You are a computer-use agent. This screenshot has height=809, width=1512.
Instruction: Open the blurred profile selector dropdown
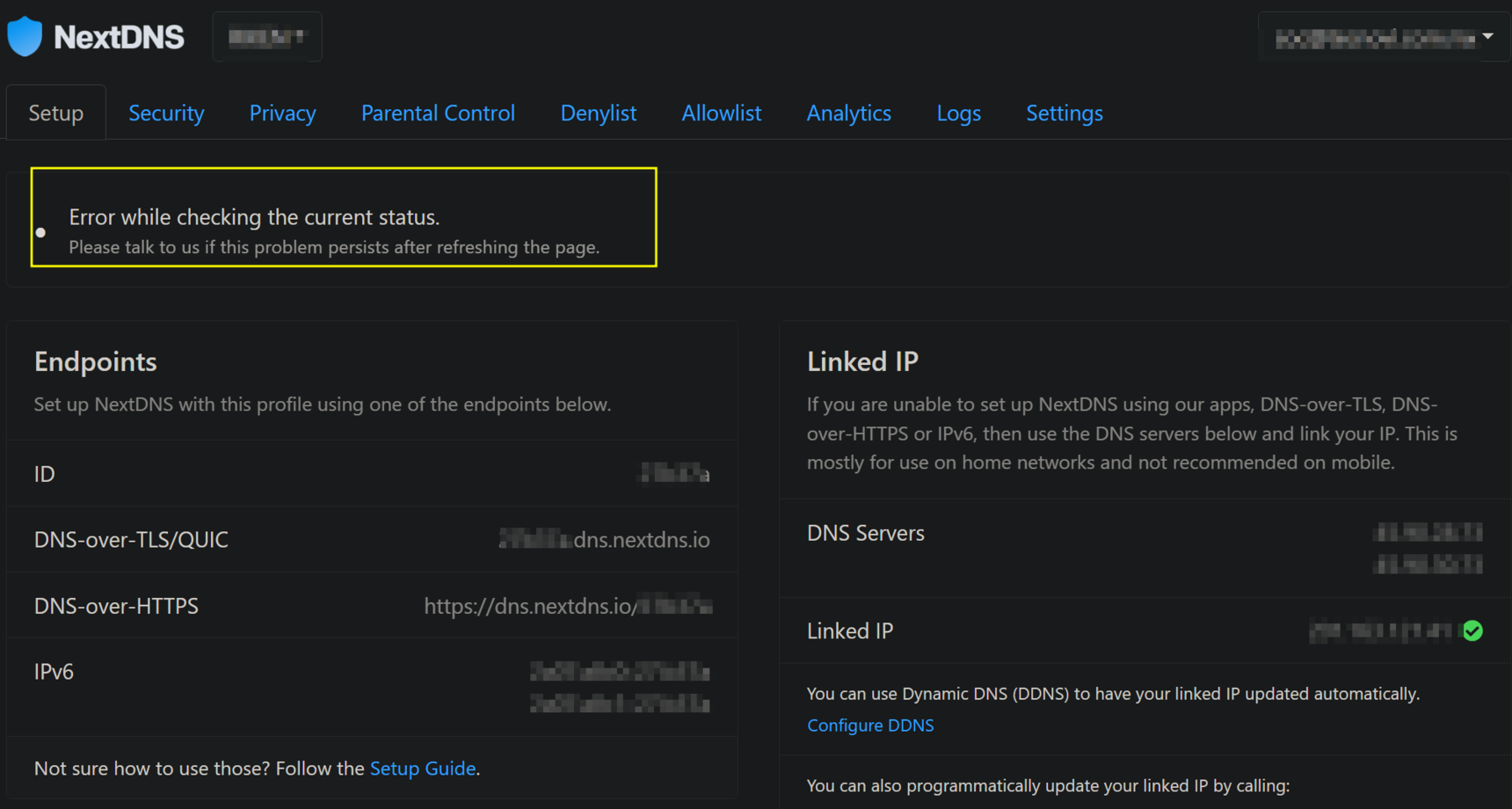(267, 37)
